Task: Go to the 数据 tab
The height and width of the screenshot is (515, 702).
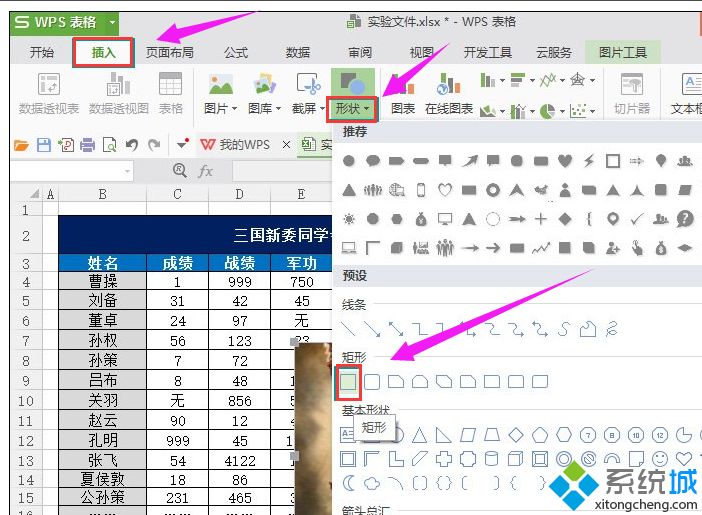Action: [x=298, y=52]
